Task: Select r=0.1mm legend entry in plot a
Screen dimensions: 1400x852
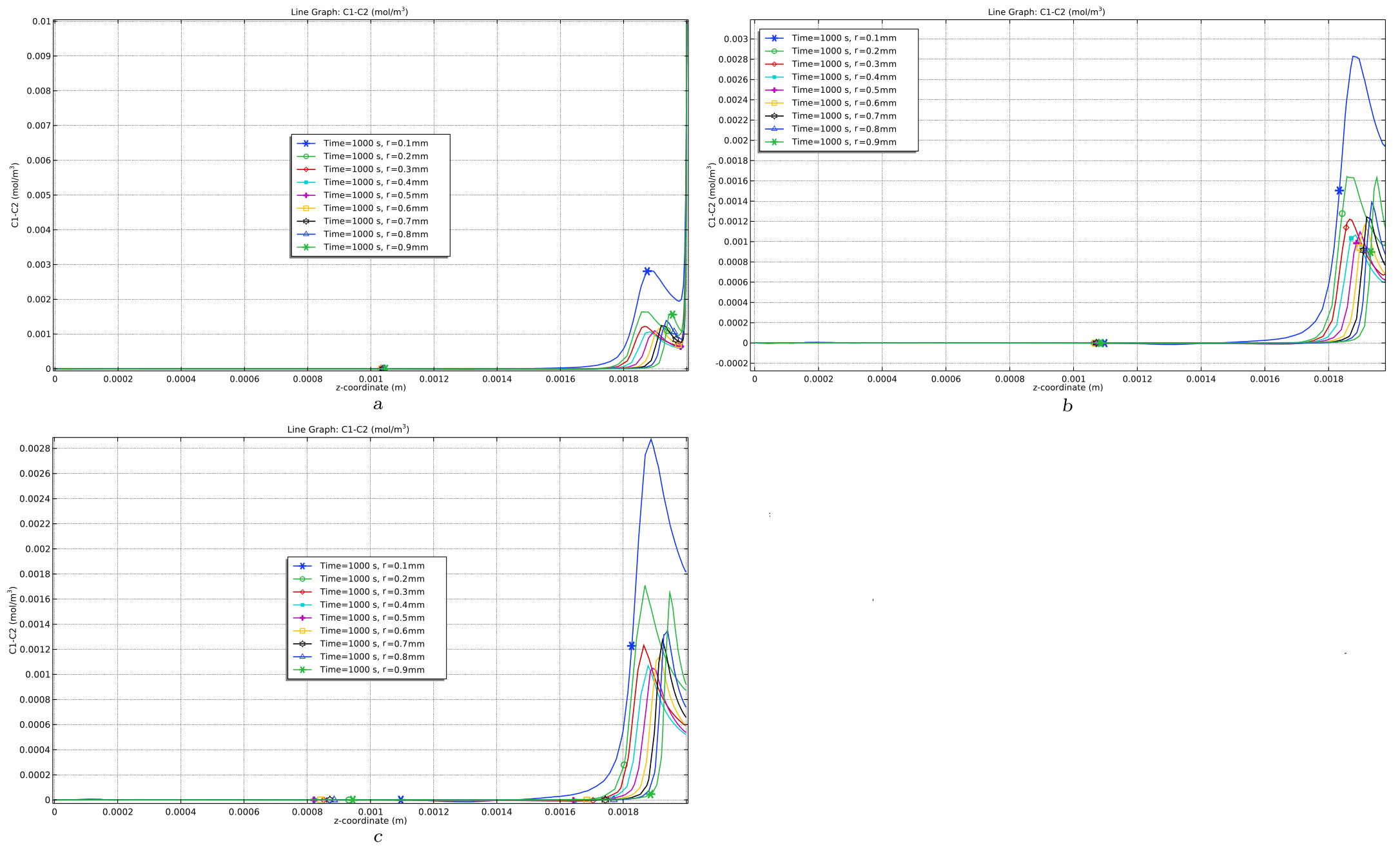Action: tap(375, 143)
